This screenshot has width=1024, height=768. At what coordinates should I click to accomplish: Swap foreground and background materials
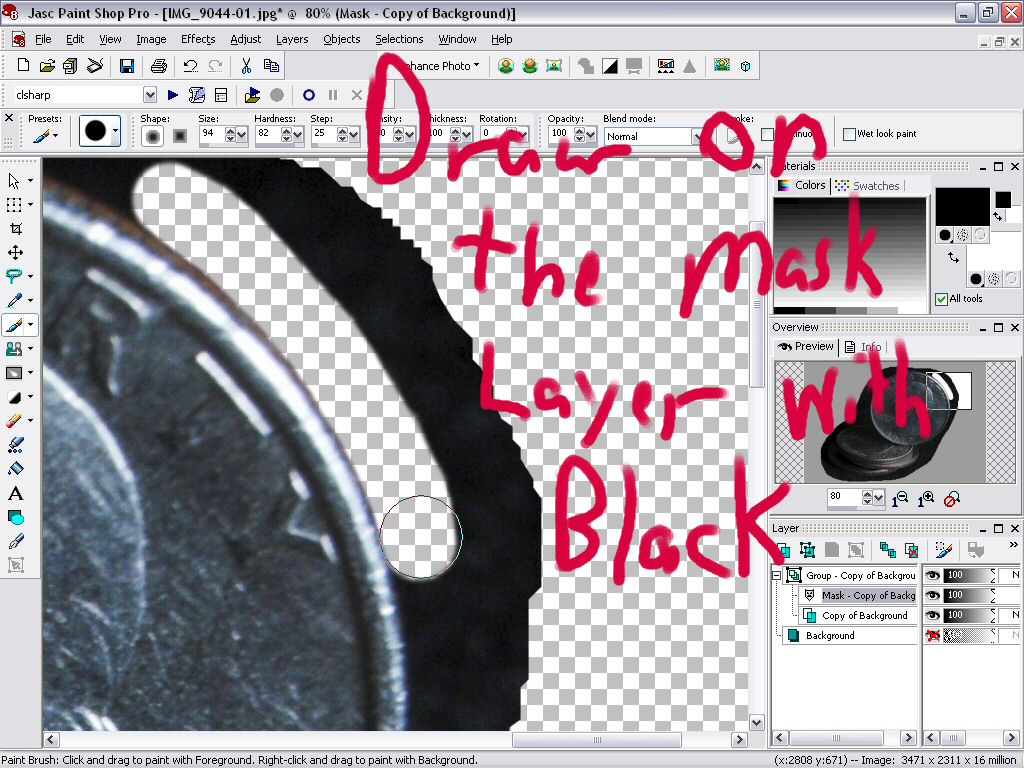pyautogui.click(x=953, y=257)
